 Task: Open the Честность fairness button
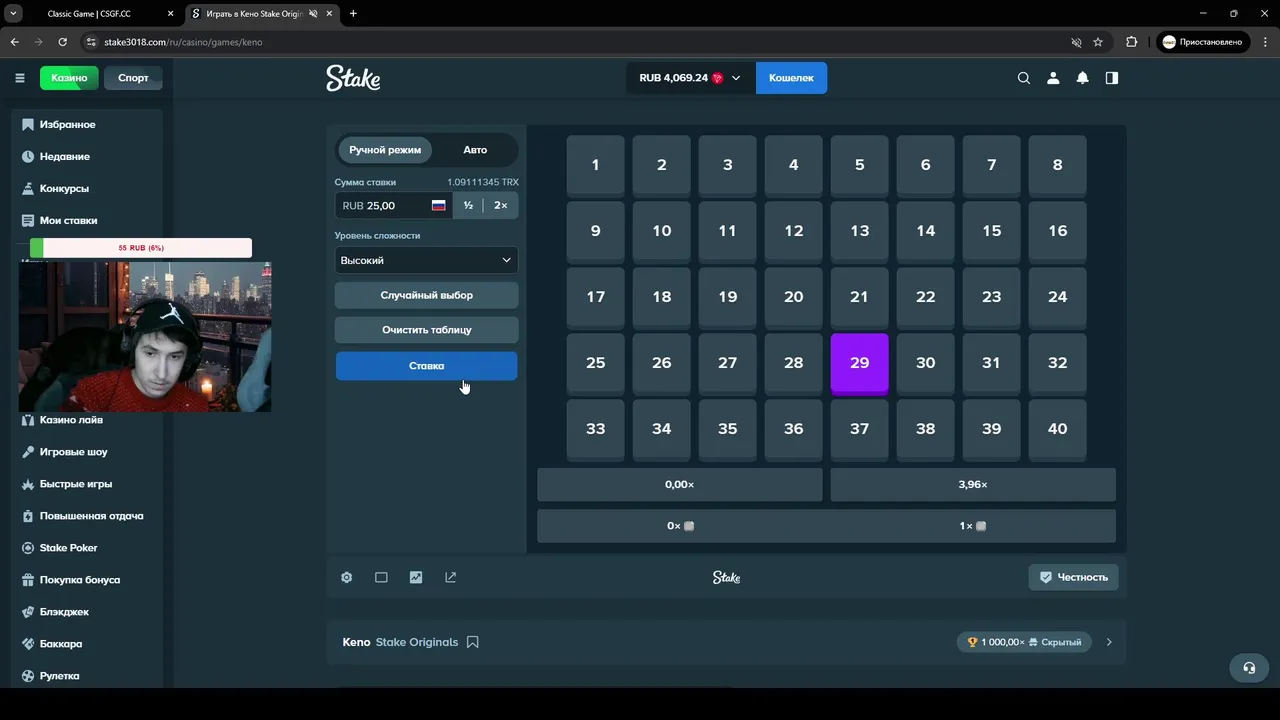tap(1073, 577)
